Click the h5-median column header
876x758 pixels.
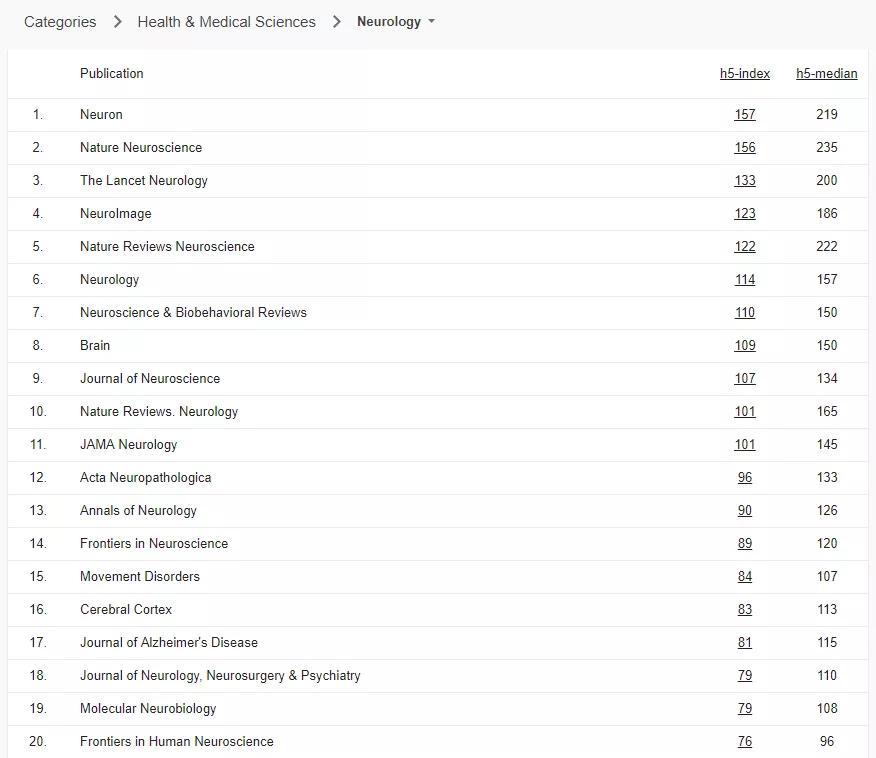pos(826,73)
